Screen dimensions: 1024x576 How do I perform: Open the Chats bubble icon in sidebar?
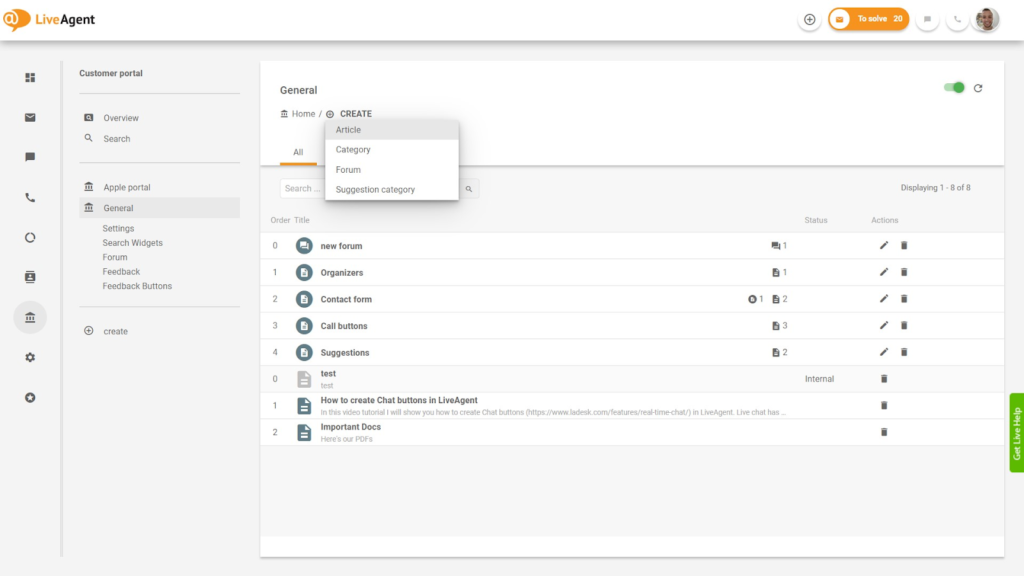30,157
